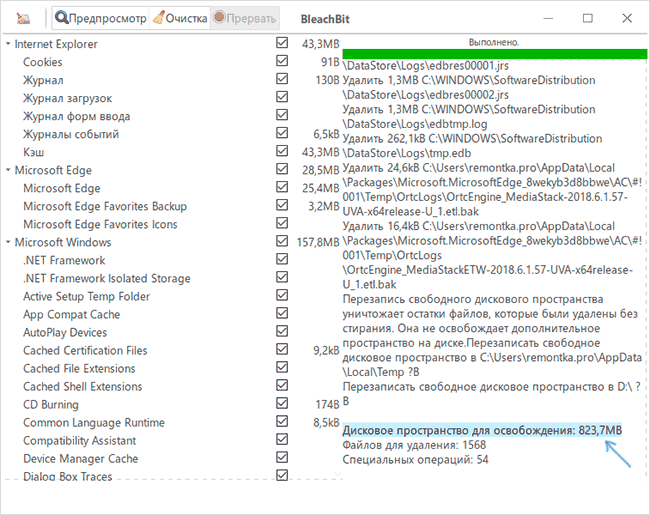This screenshot has width=650, height=515.
Task: Click the BleachBit app menu icon
Action: [23, 18]
